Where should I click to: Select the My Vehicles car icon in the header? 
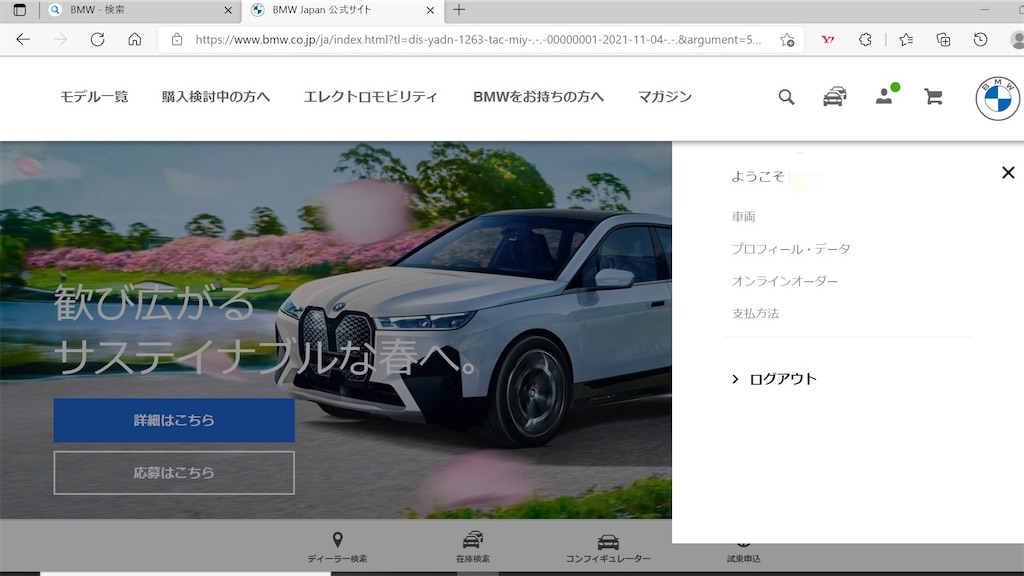click(x=835, y=97)
